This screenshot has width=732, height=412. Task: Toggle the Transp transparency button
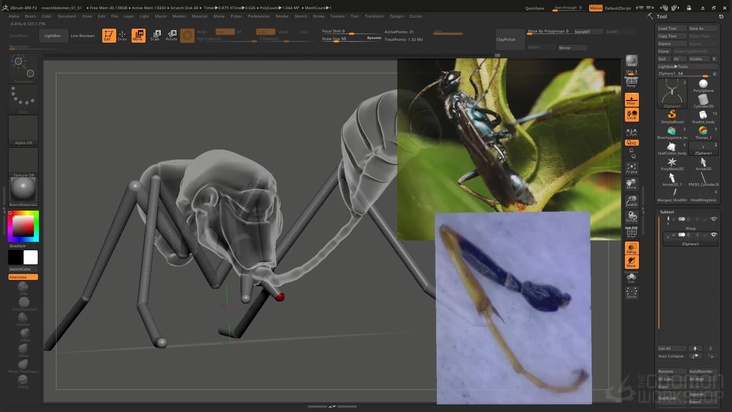[x=632, y=248]
